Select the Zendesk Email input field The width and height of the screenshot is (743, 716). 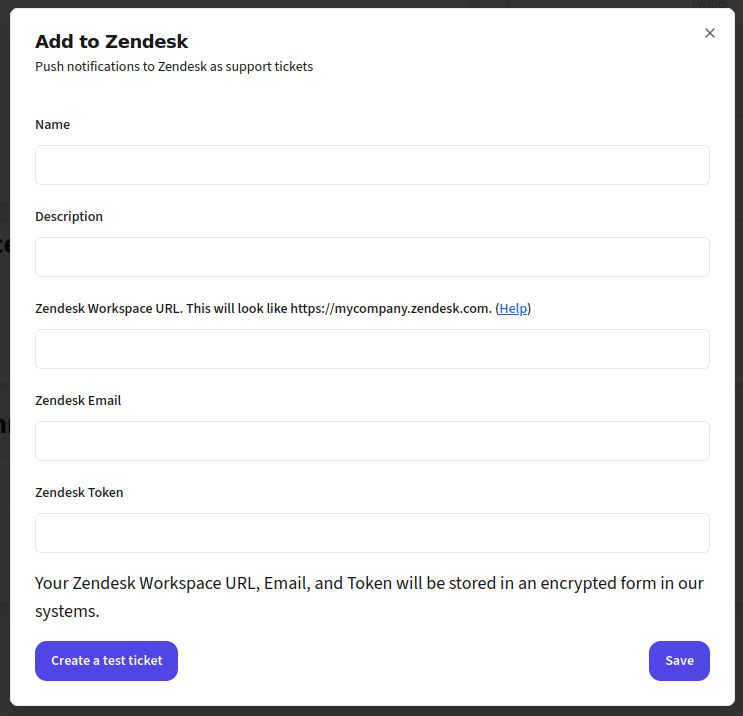(372, 441)
